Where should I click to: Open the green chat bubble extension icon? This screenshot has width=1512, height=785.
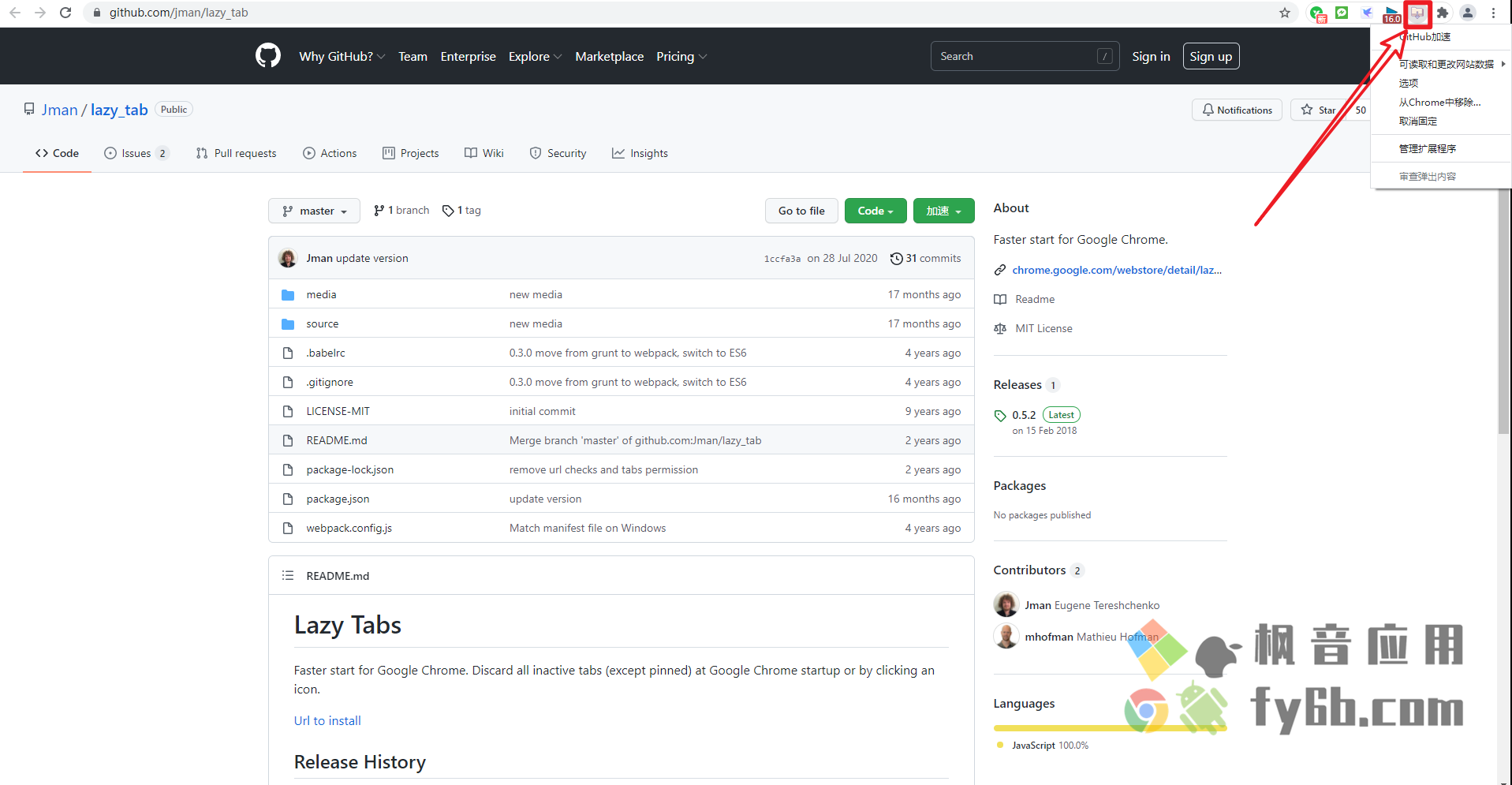tap(1342, 13)
